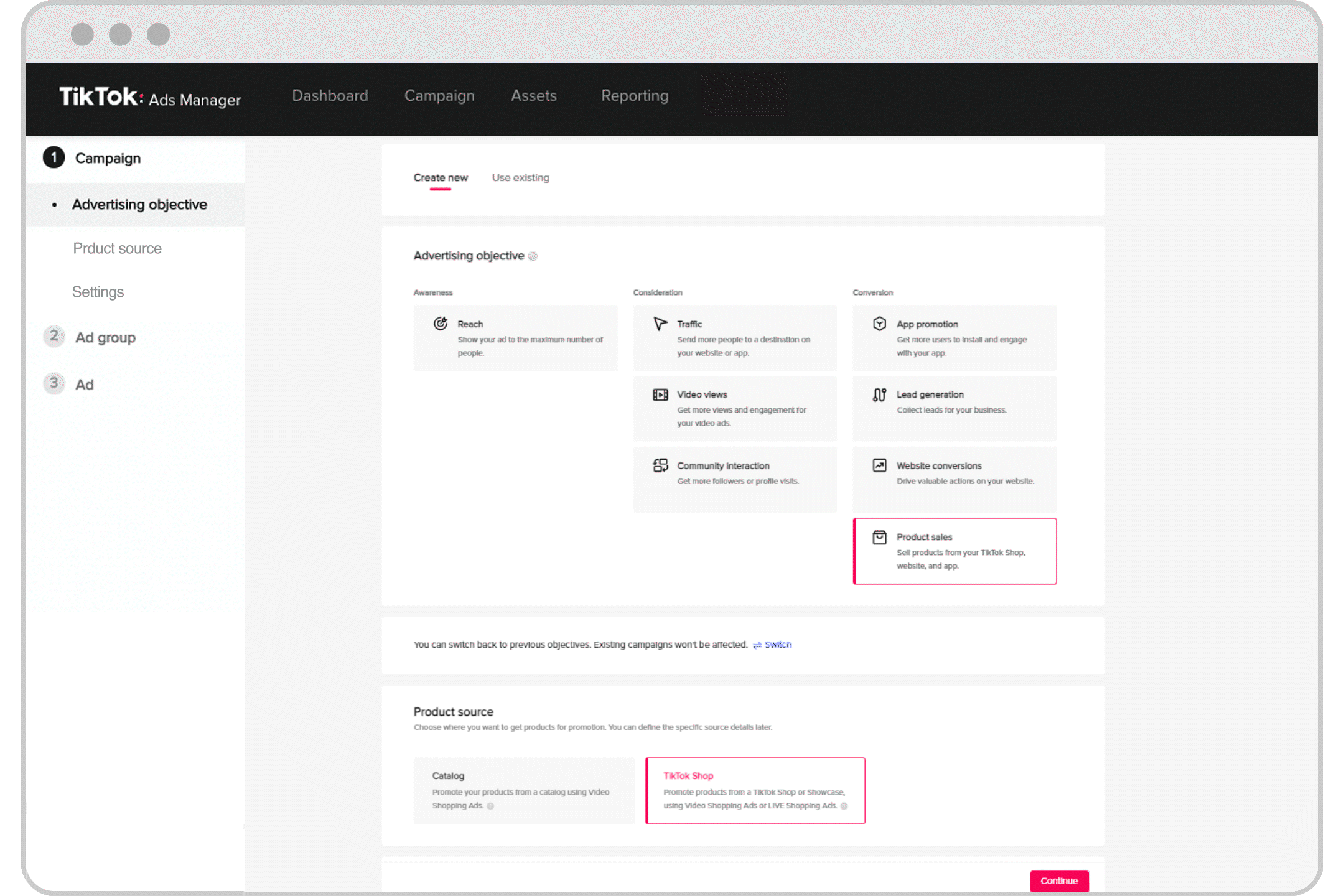Click the Advertising objective help icon
The width and height of the screenshot is (1344, 896).
(535, 256)
